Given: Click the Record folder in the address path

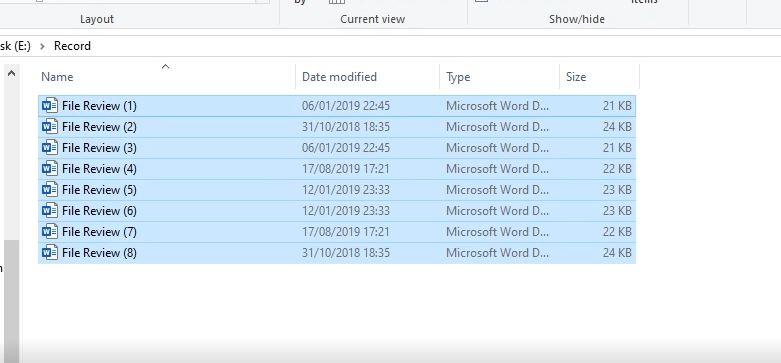Looking at the screenshot, I should (72, 46).
